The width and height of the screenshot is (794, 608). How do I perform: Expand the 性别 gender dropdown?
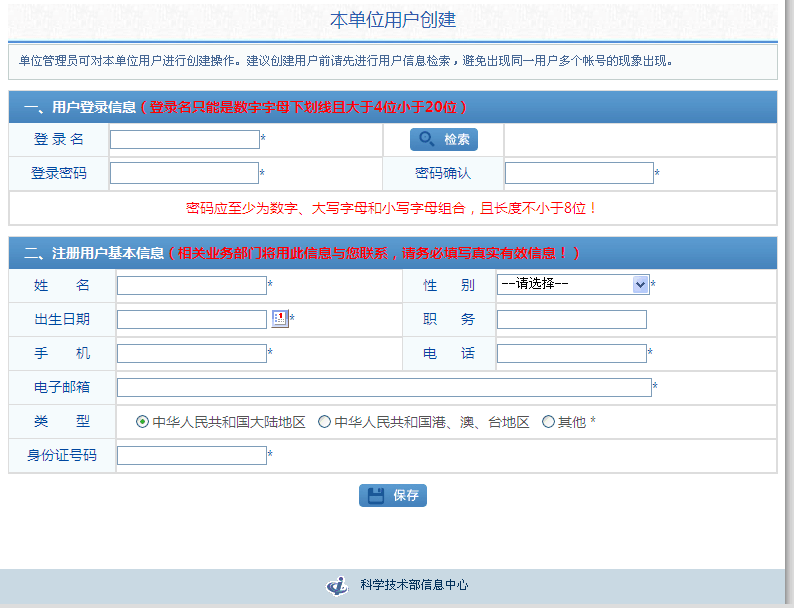(573, 284)
